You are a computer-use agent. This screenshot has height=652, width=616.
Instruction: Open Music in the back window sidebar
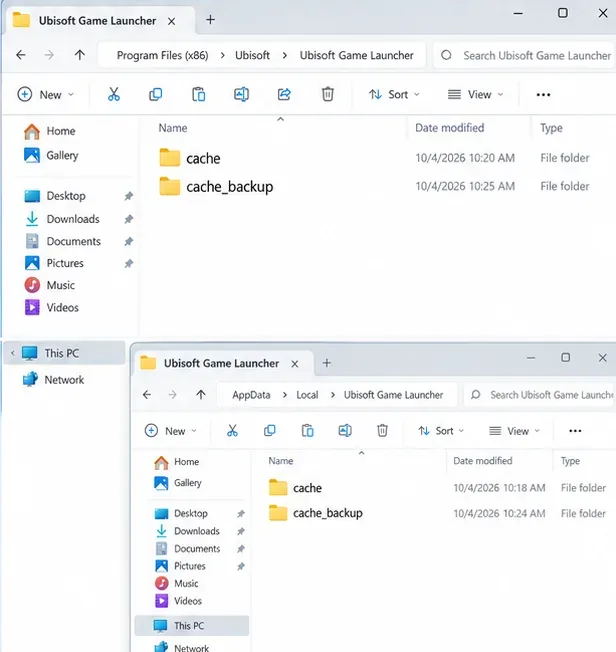[x=61, y=285]
